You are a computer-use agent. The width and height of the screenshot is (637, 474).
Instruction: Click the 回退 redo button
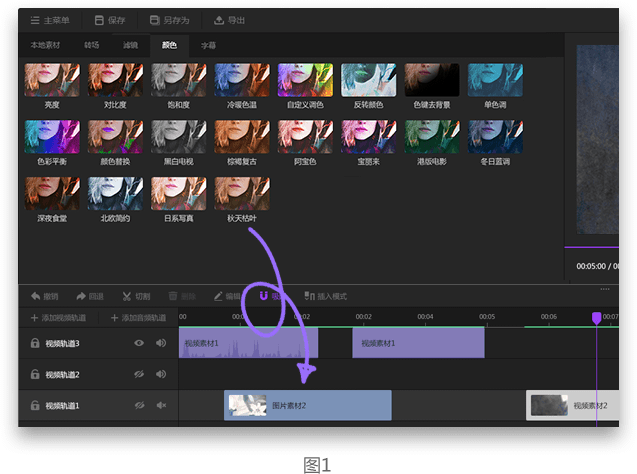pyautogui.click(x=90, y=297)
